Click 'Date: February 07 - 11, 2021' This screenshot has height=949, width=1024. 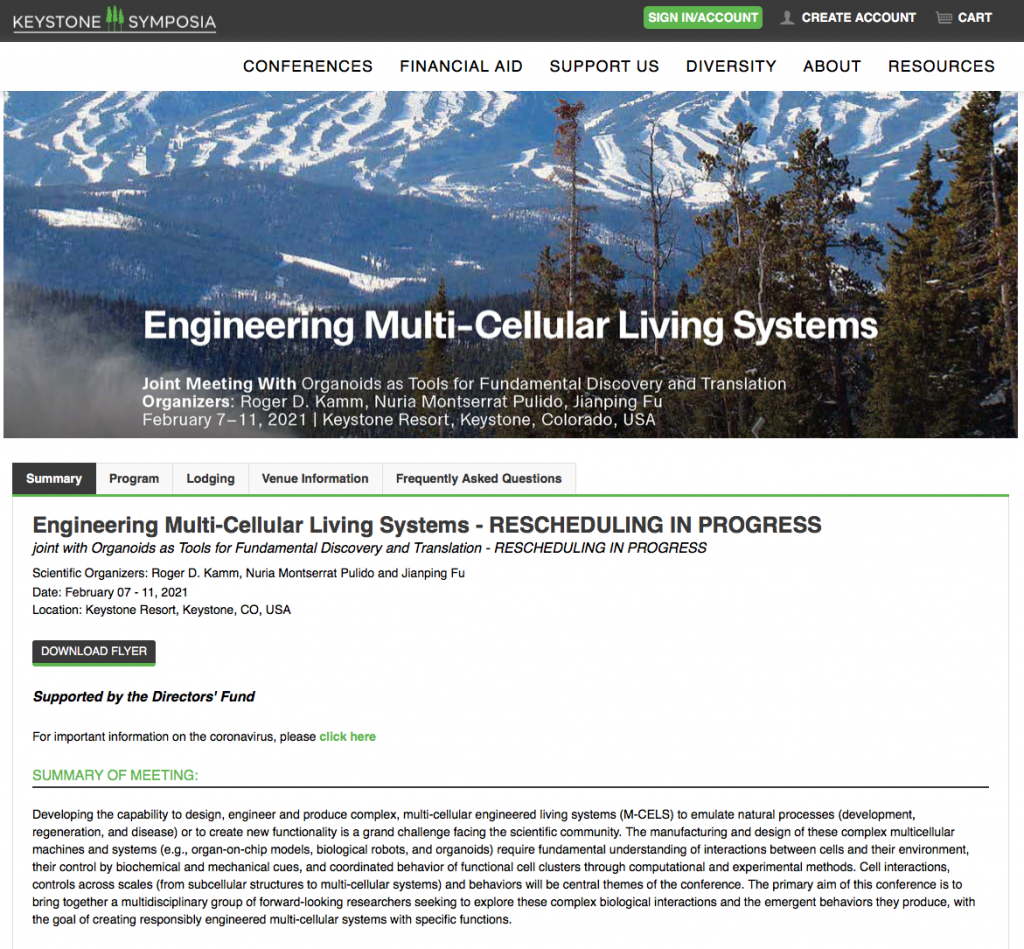coord(110,592)
